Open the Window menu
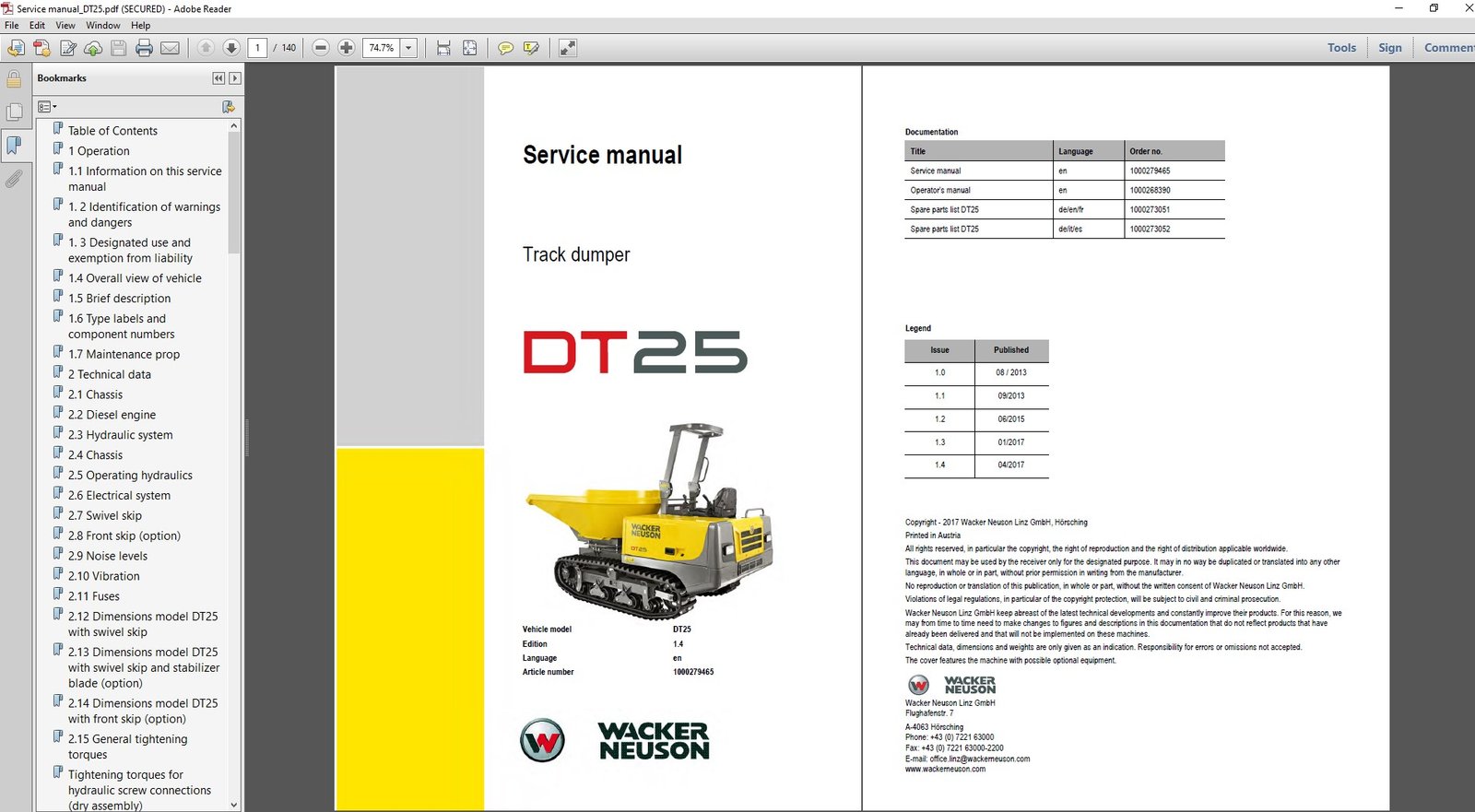 point(103,25)
